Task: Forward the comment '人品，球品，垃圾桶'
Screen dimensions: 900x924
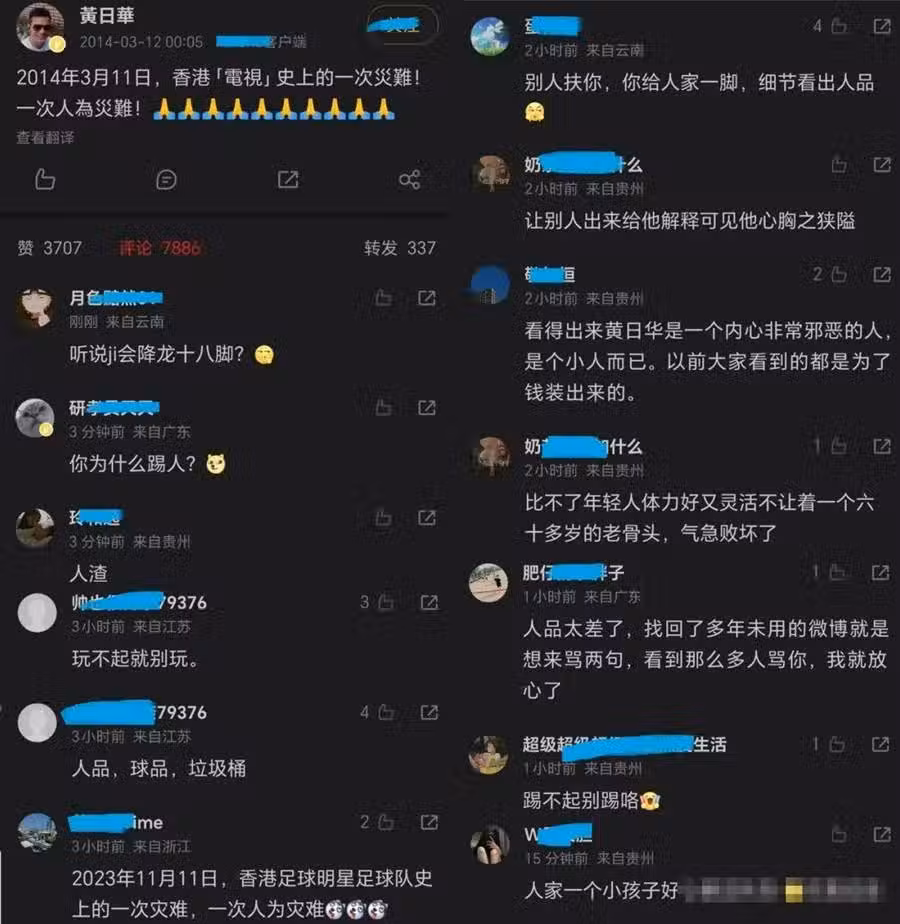Action: pos(429,712)
